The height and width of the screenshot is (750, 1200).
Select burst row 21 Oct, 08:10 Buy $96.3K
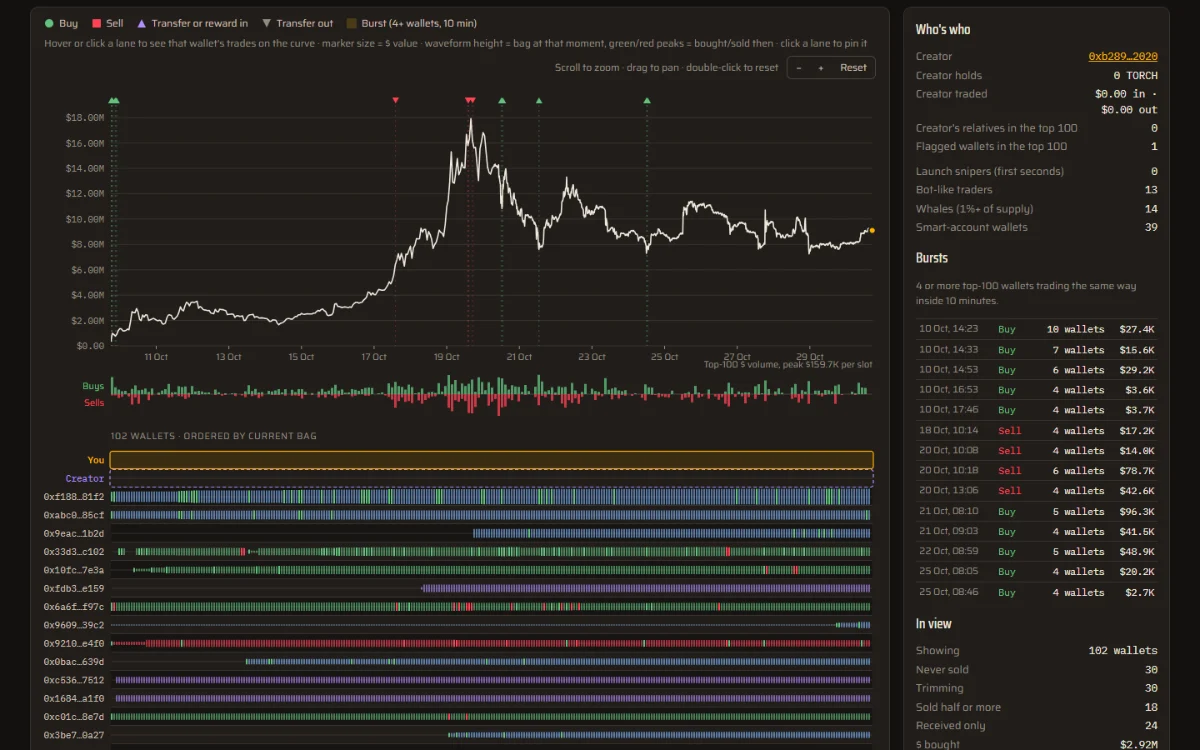(x=1036, y=511)
